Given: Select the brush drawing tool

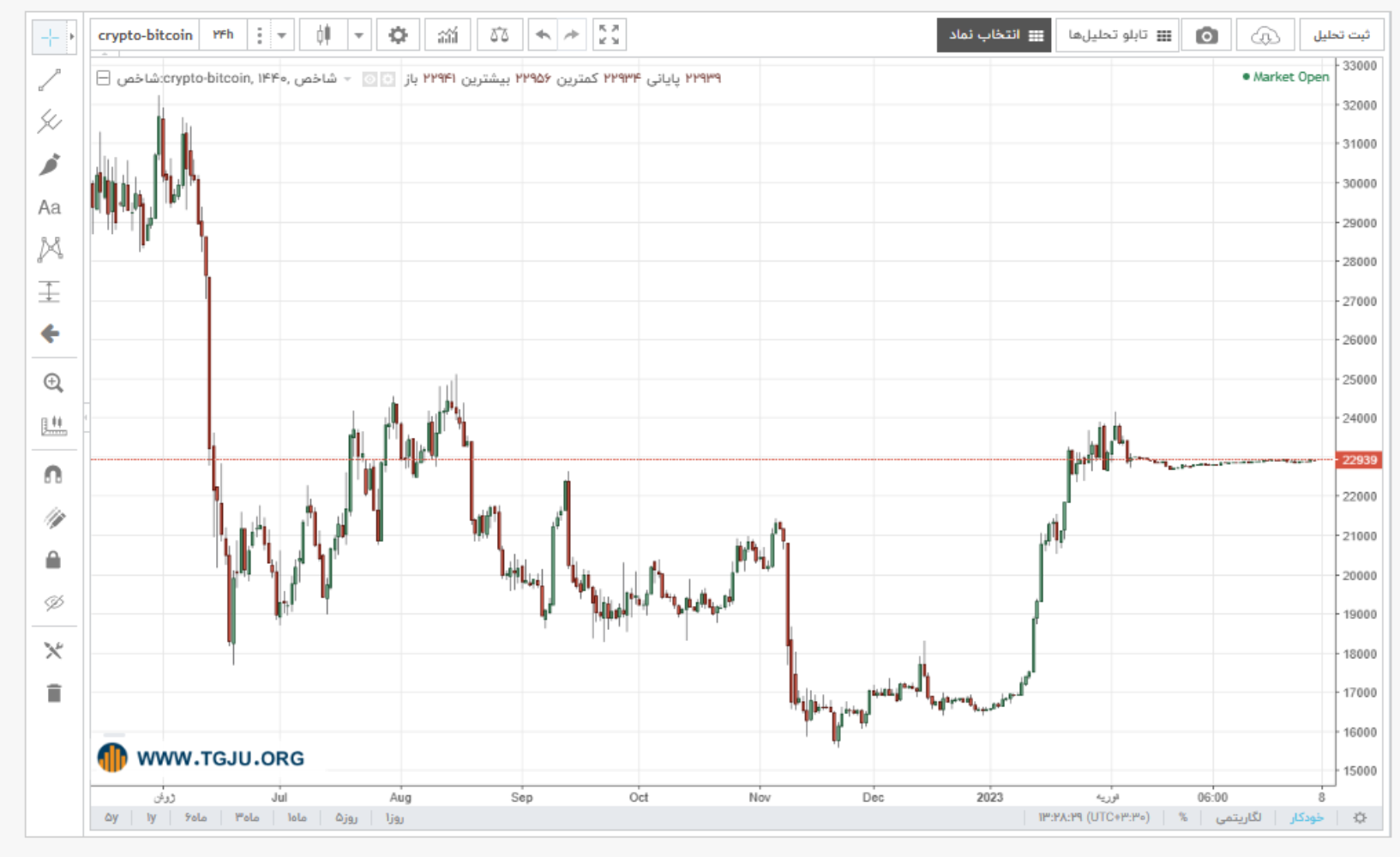Looking at the screenshot, I should [x=50, y=165].
